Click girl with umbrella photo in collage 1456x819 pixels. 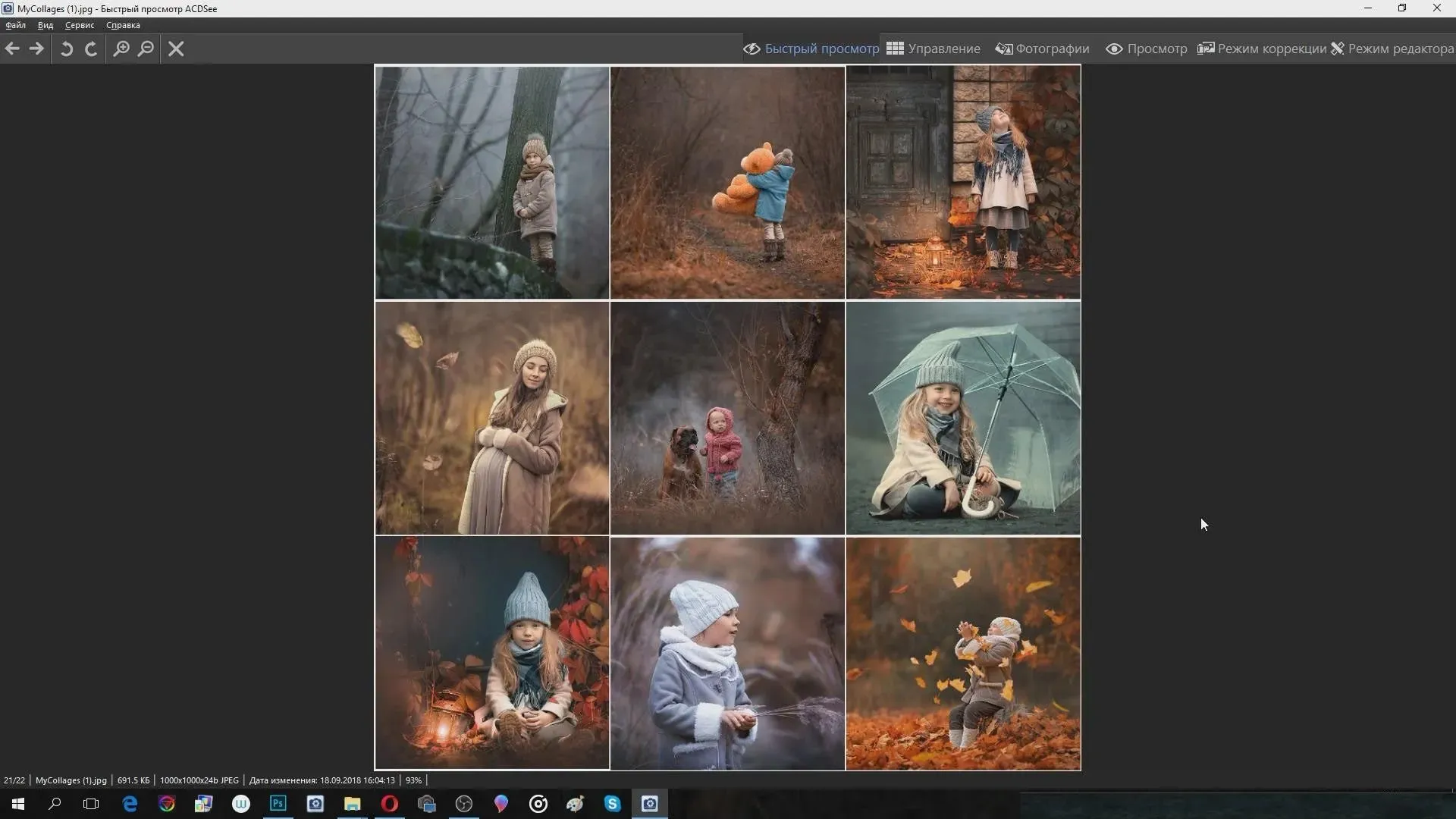[x=963, y=418]
